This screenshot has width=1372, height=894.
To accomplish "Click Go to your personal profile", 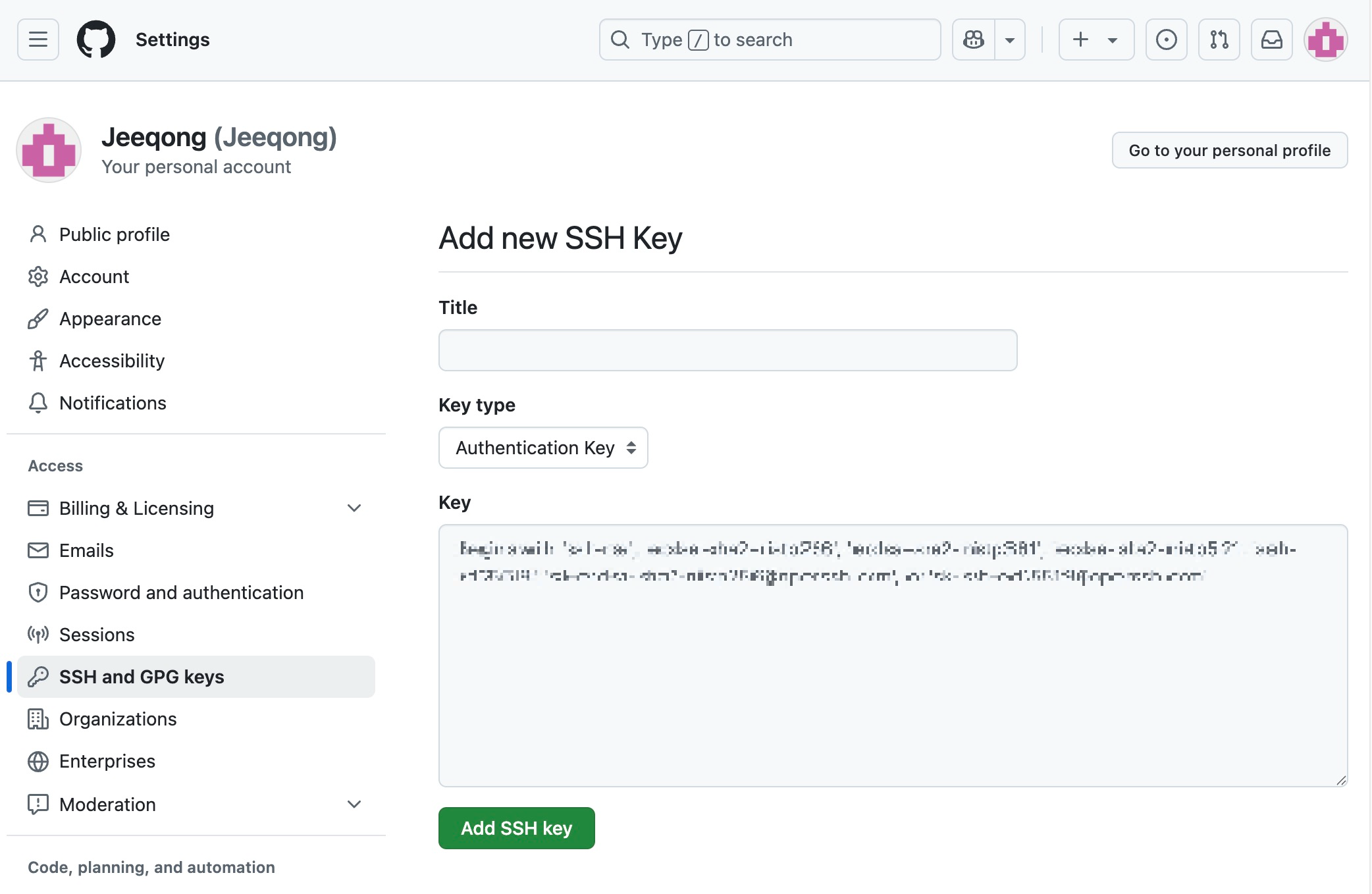I will tap(1229, 150).
